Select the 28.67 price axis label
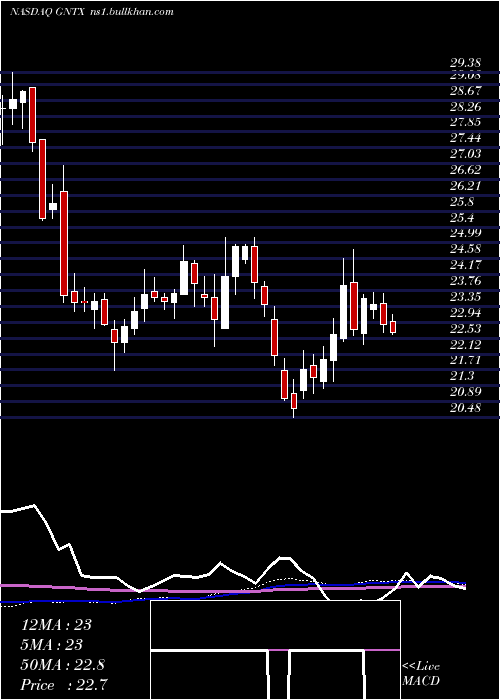Viewport: 500px width, 700px height. pyautogui.click(x=465, y=90)
